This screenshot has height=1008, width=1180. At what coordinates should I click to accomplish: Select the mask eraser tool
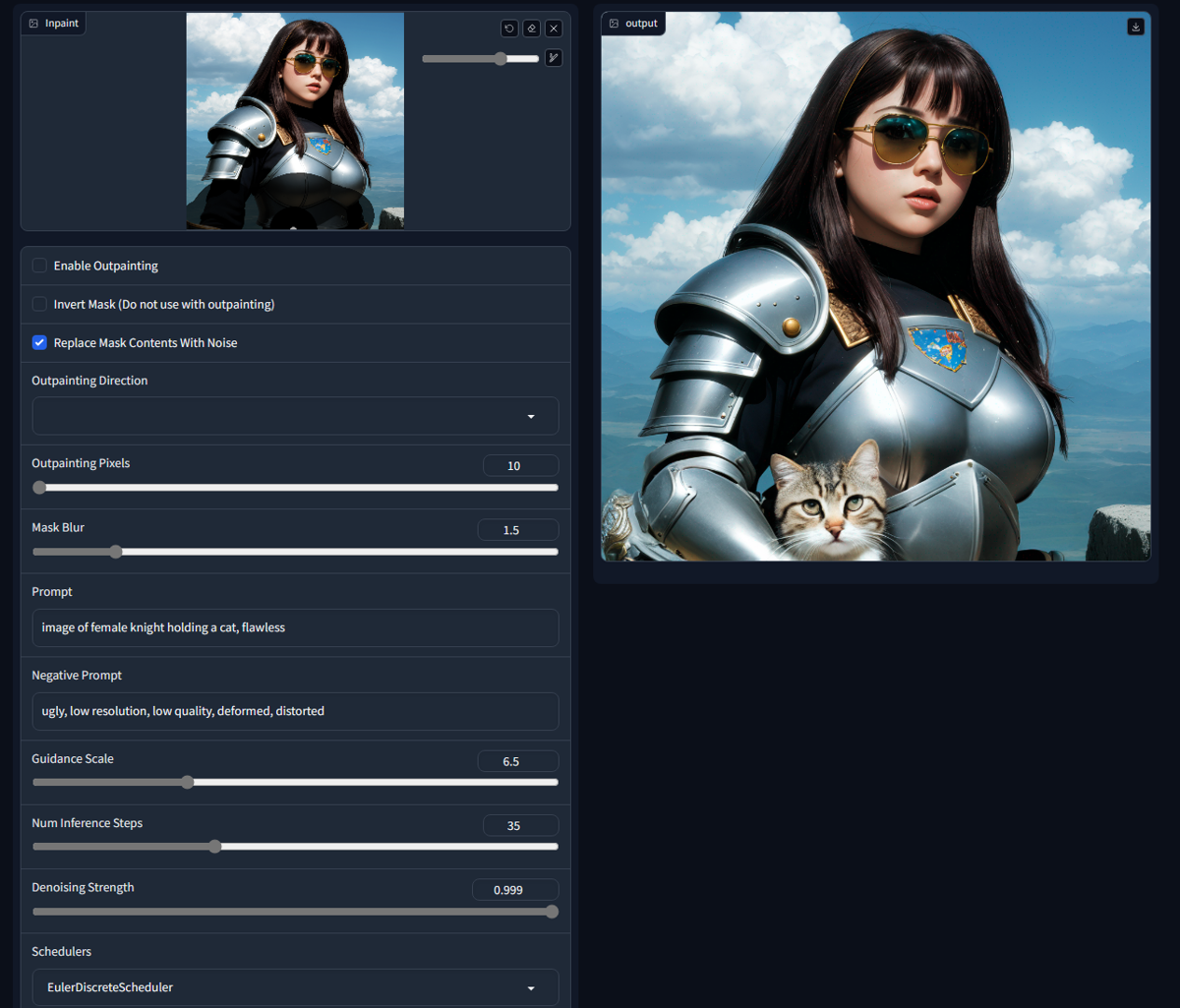pos(531,29)
